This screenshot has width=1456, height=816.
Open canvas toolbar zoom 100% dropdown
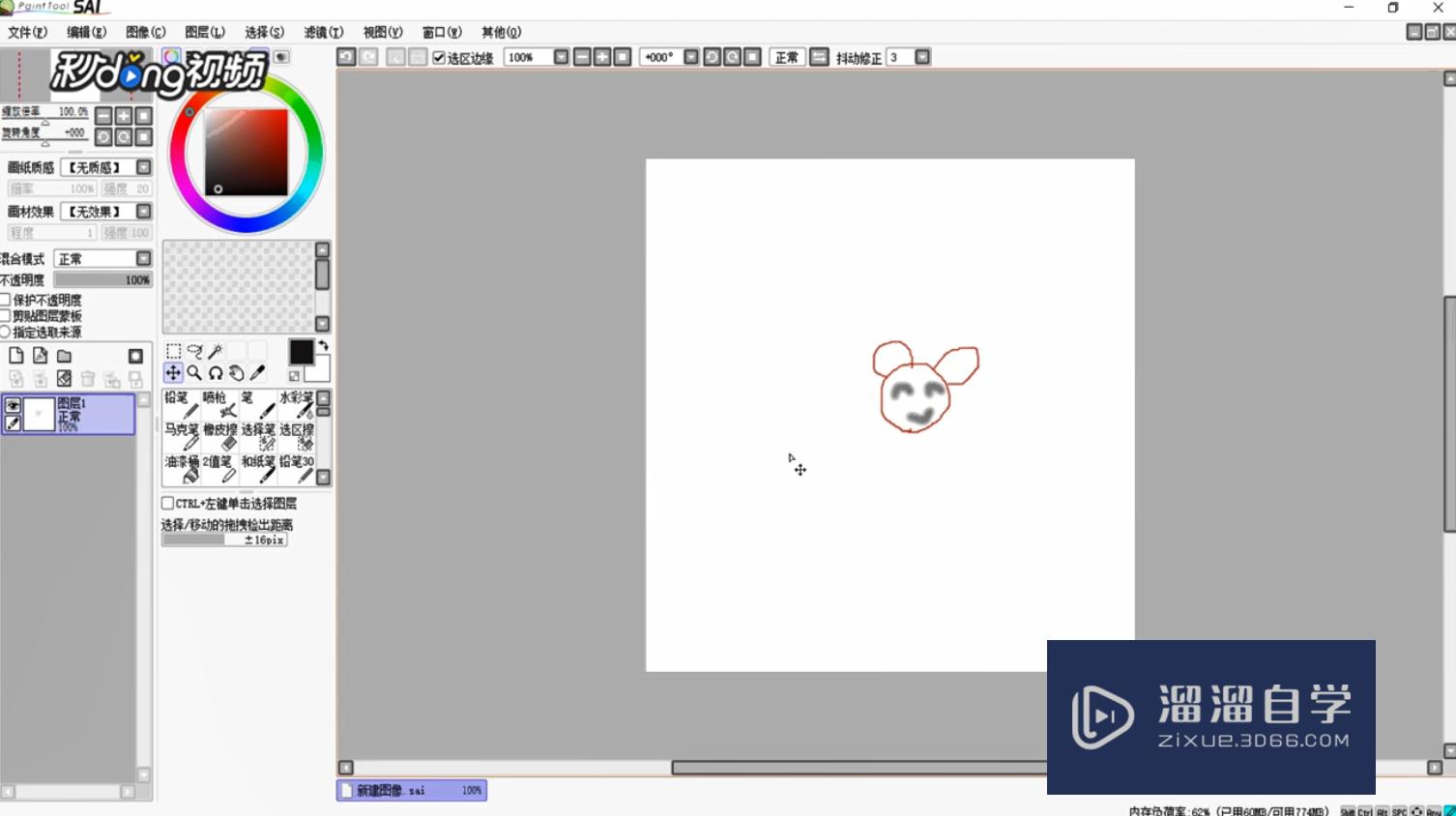[561, 57]
